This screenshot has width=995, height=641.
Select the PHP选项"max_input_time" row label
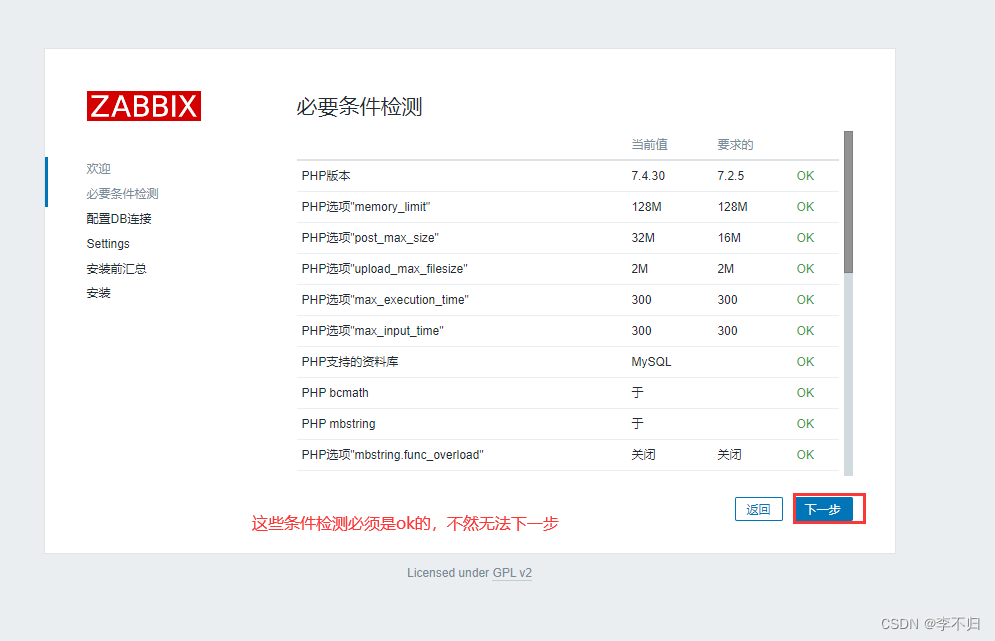pyautogui.click(x=372, y=331)
